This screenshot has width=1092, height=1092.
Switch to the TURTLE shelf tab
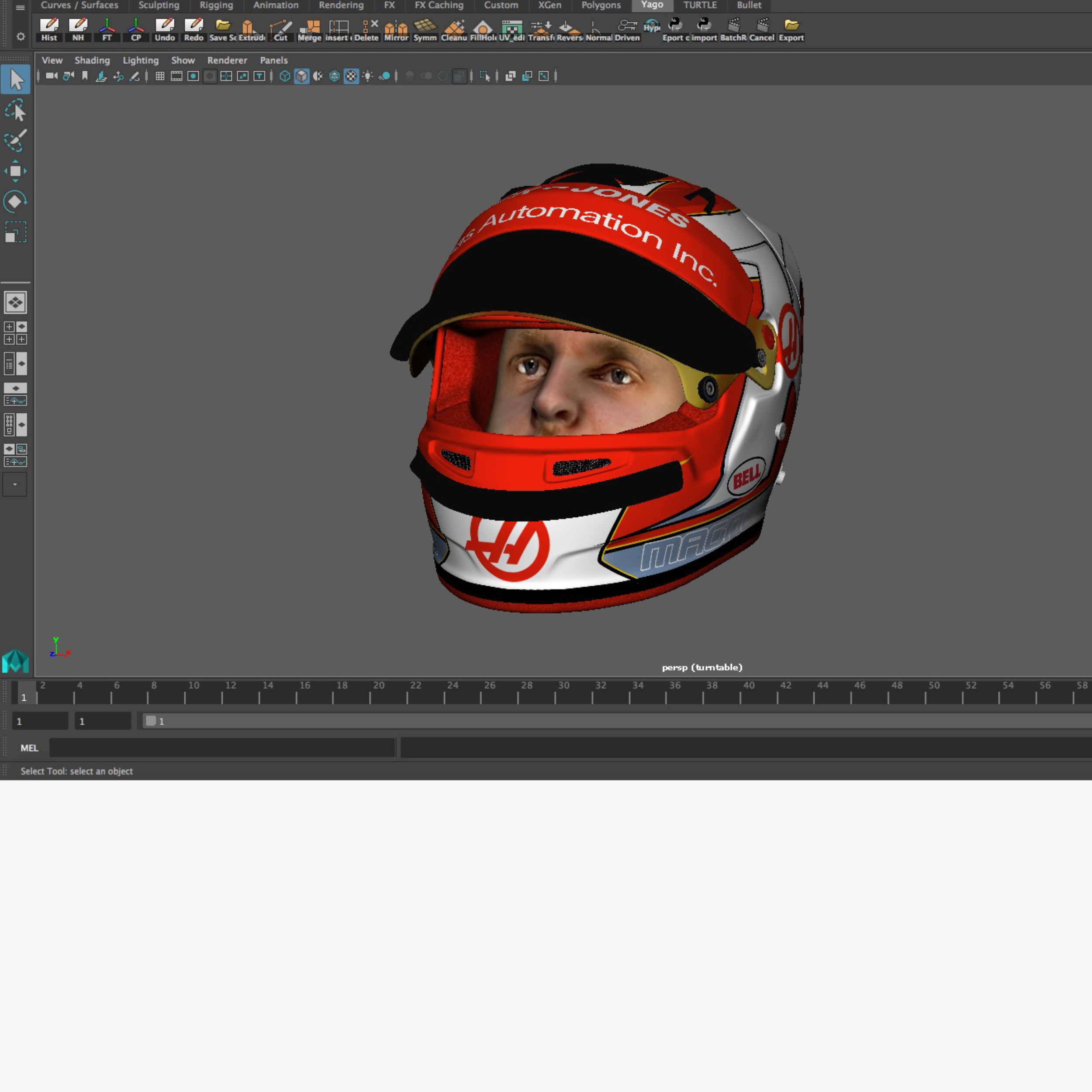pyautogui.click(x=700, y=5)
